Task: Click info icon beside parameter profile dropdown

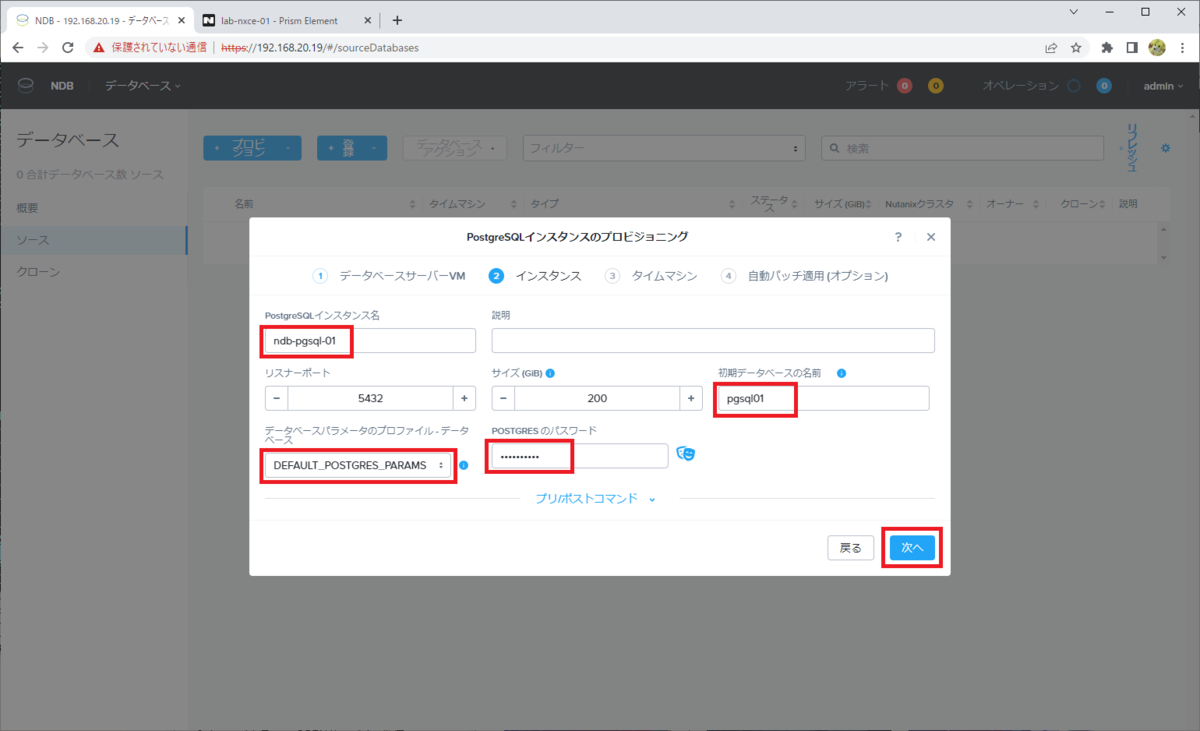Action: pyautogui.click(x=464, y=465)
